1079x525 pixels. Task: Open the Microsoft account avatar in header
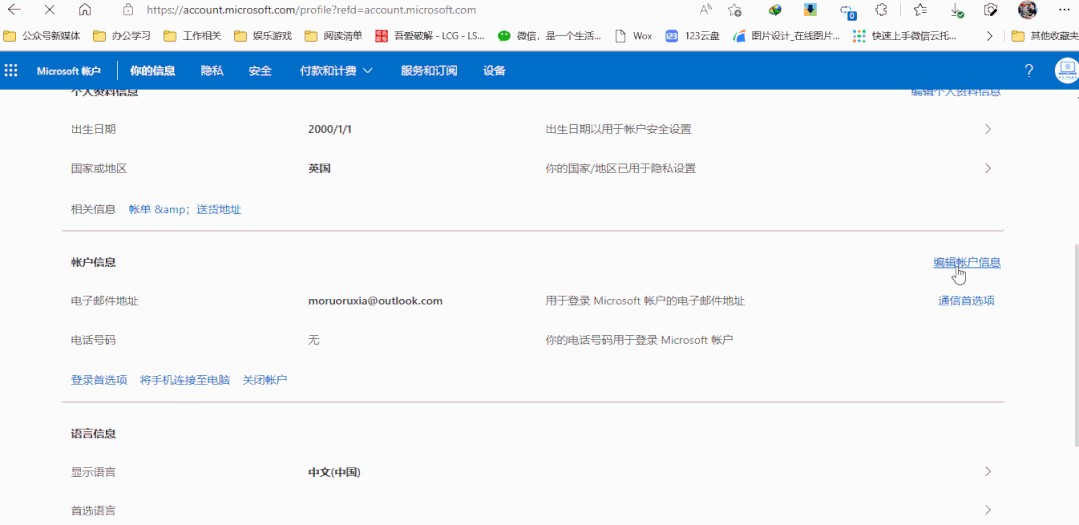(x=1066, y=71)
